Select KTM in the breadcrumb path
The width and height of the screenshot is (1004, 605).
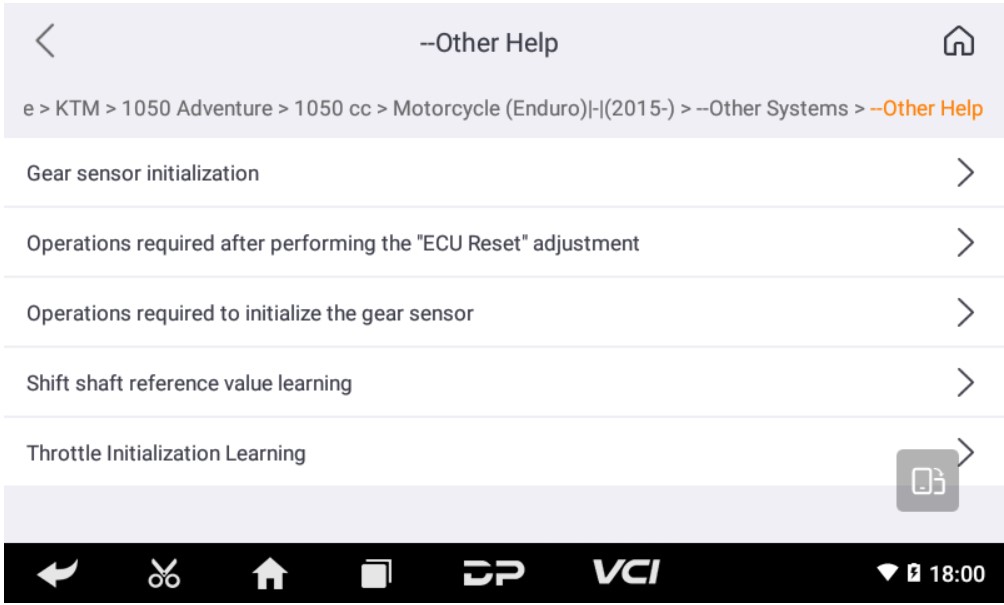tap(77, 108)
